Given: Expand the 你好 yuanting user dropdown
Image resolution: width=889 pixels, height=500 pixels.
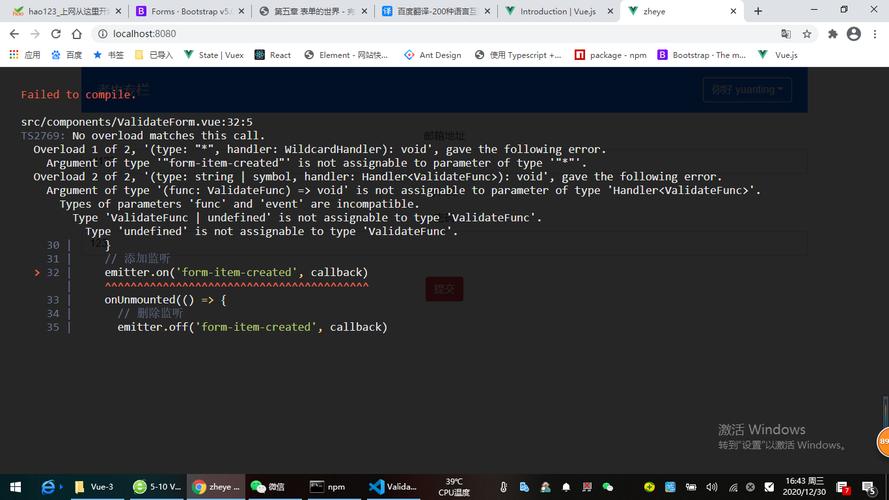Looking at the screenshot, I should 746,89.
